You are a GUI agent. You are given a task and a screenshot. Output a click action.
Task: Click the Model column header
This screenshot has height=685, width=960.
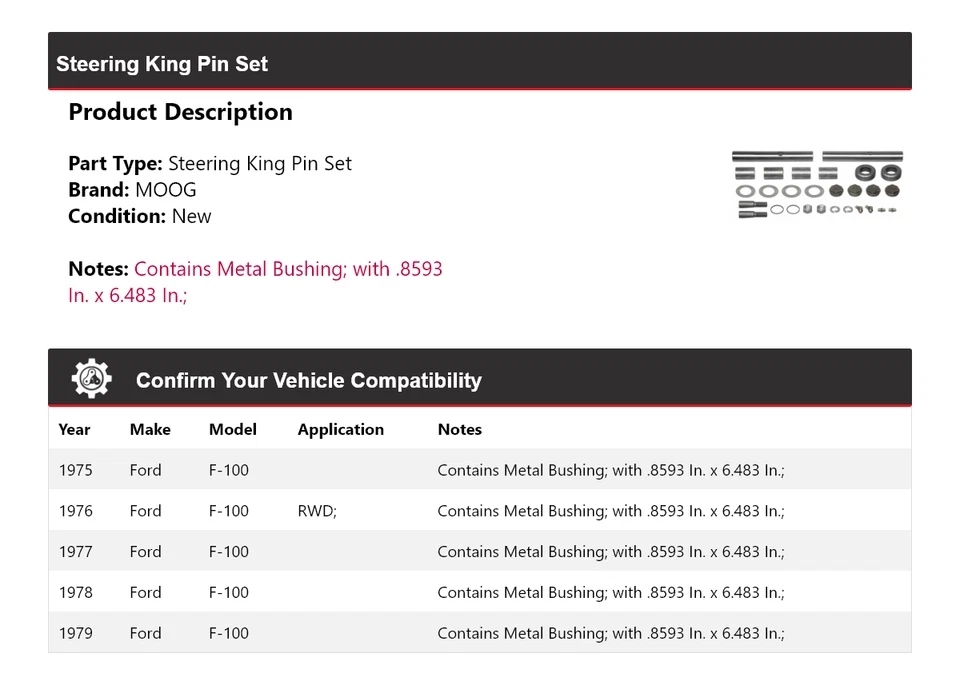[x=232, y=429]
